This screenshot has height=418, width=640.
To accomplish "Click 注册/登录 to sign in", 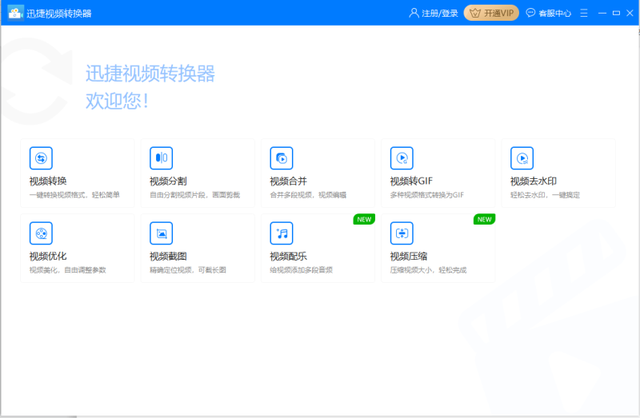I will 434,13.
